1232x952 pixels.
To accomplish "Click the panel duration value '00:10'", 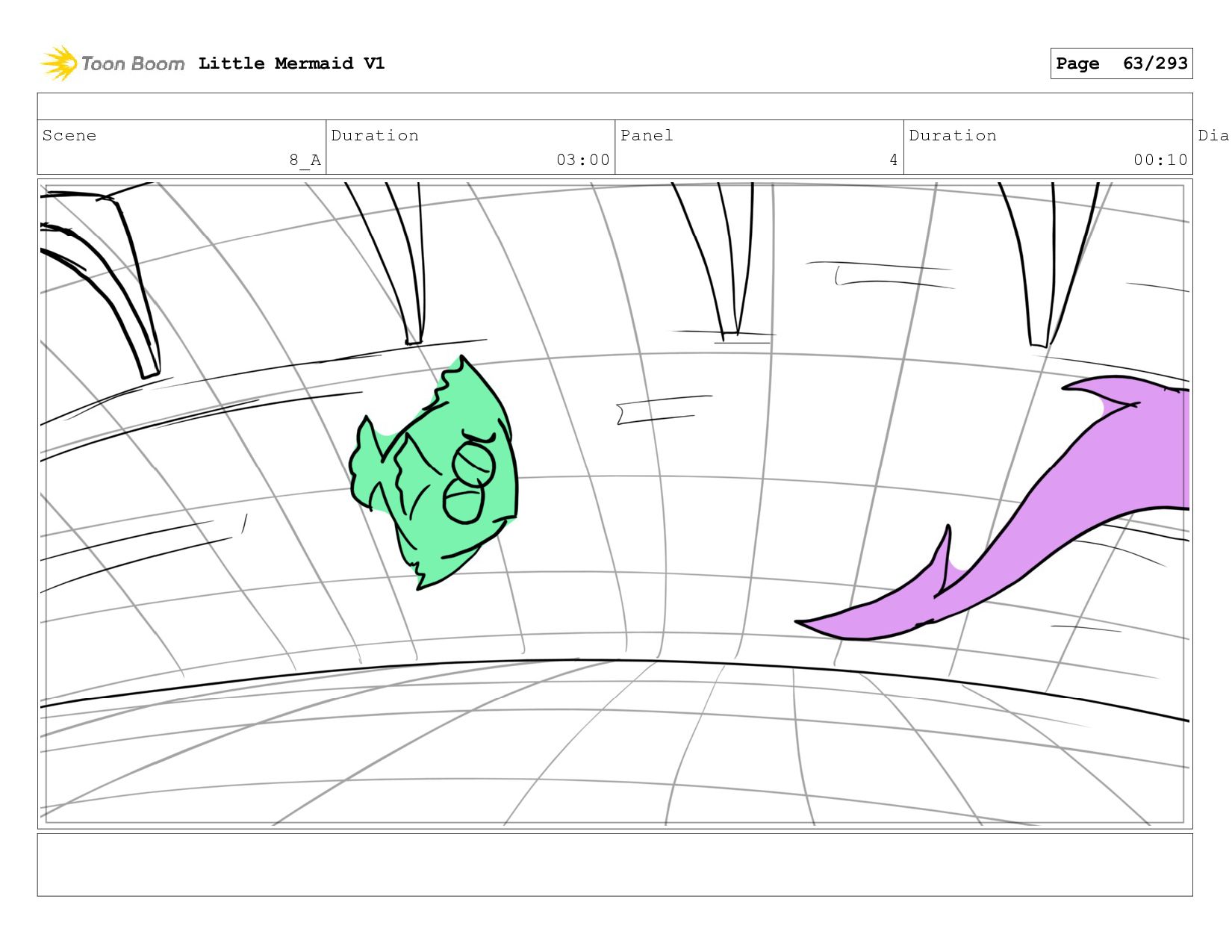I will (x=1160, y=160).
